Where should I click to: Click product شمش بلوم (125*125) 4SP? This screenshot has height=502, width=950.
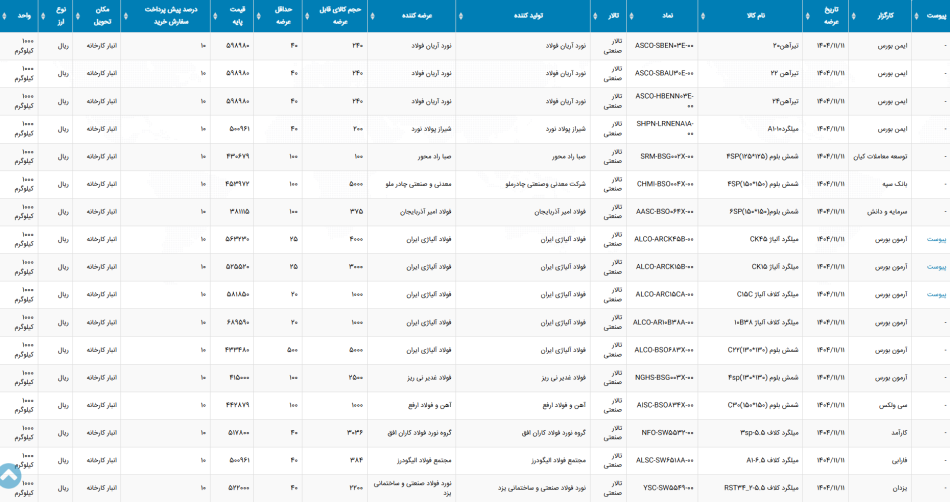click(762, 157)
